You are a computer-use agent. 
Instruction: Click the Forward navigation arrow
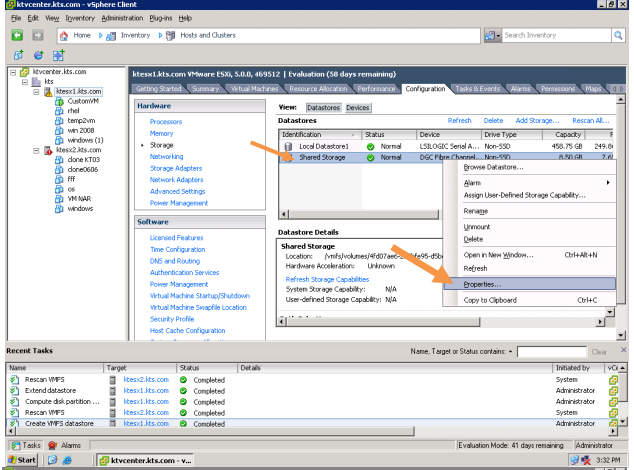tap(38, 36)
